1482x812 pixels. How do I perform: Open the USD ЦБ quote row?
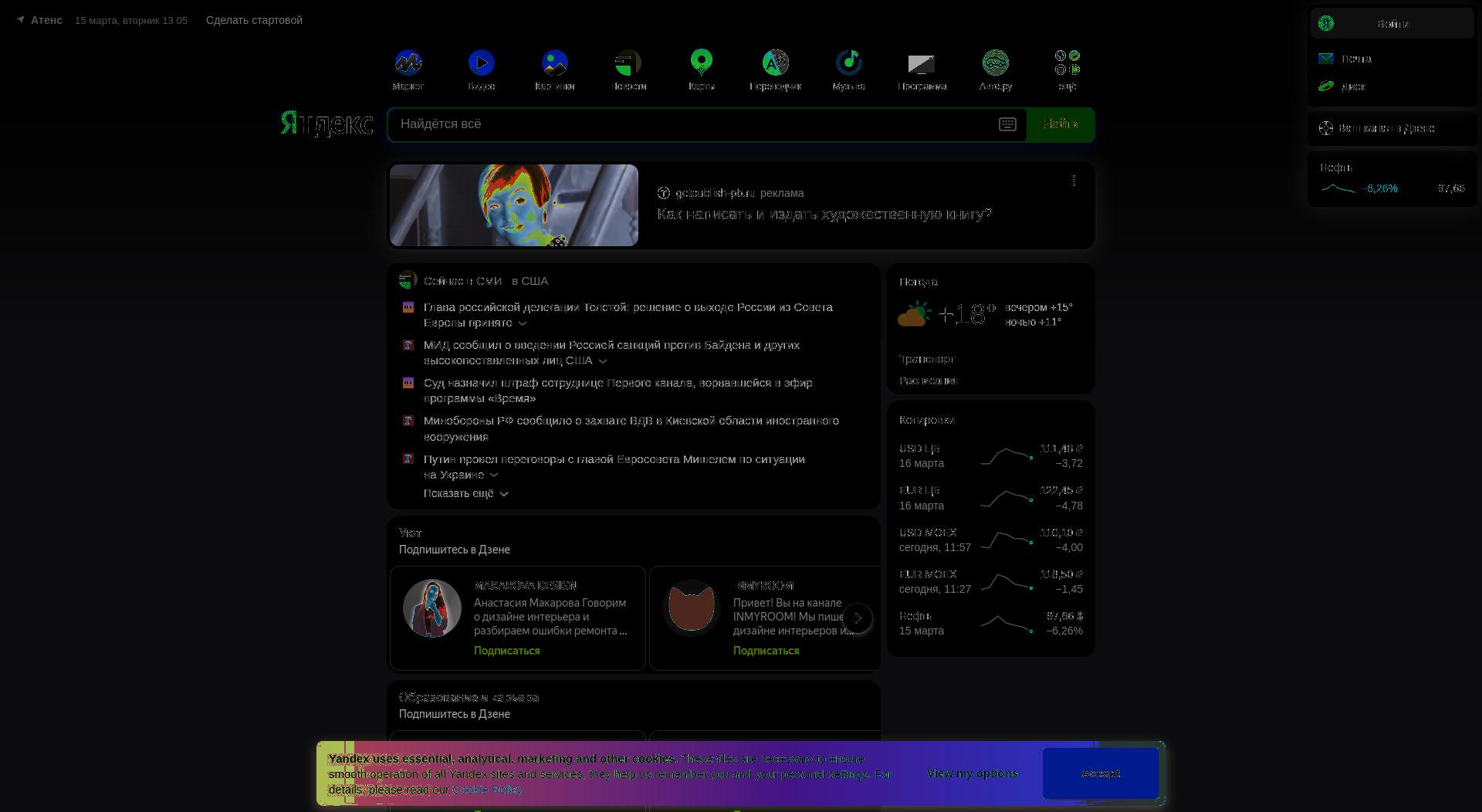pos(991,456)
